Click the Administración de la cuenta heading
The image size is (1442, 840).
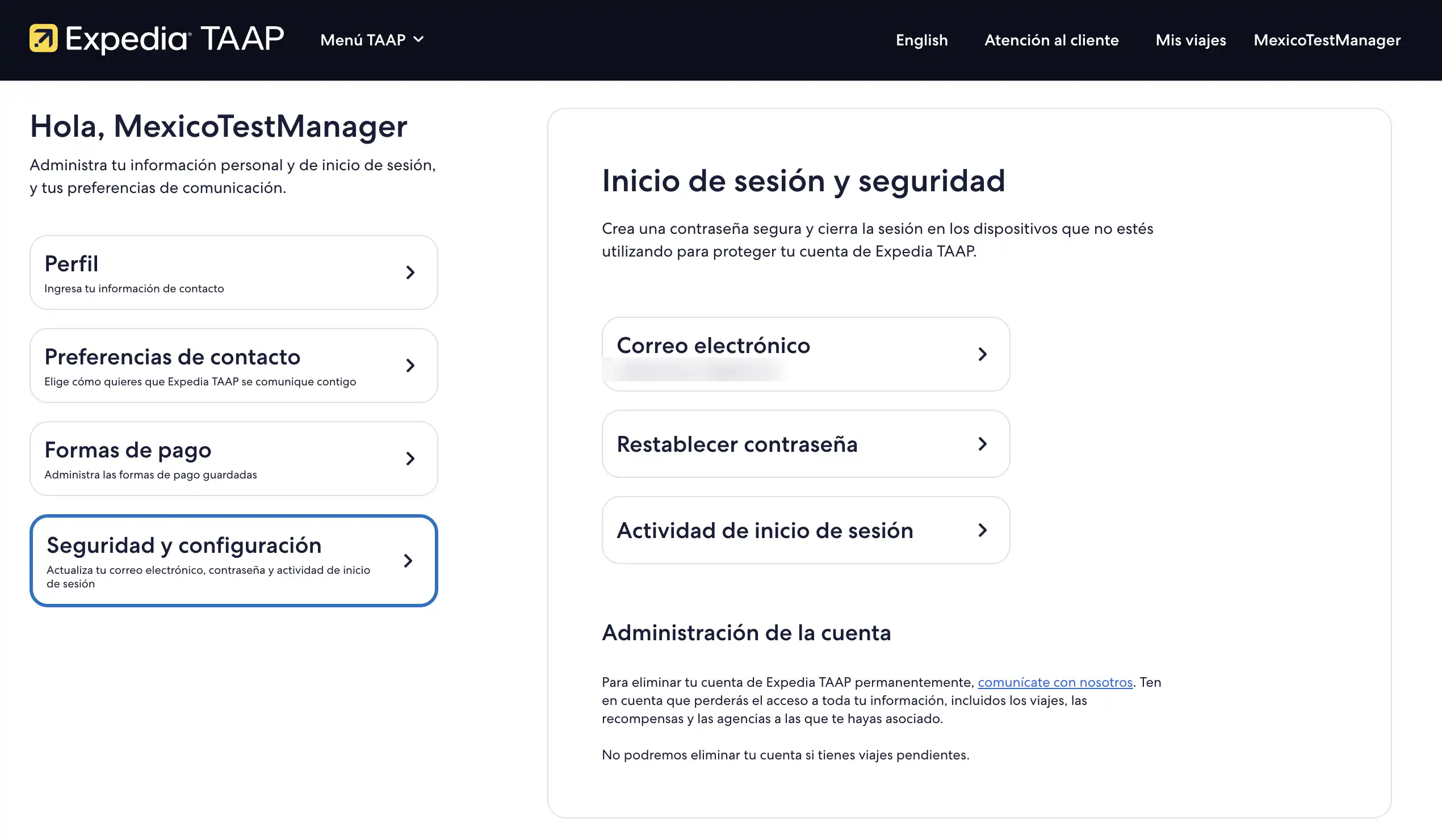tap(746, 633)
